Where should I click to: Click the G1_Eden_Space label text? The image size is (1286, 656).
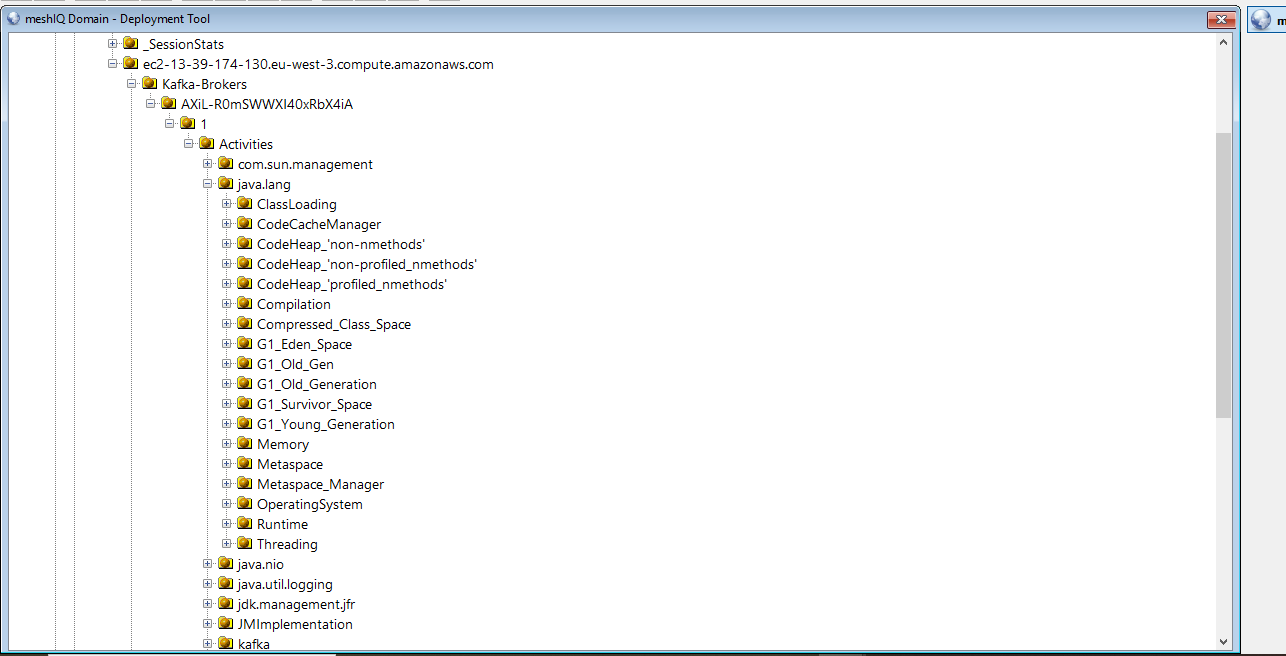(x=304, y=344)
